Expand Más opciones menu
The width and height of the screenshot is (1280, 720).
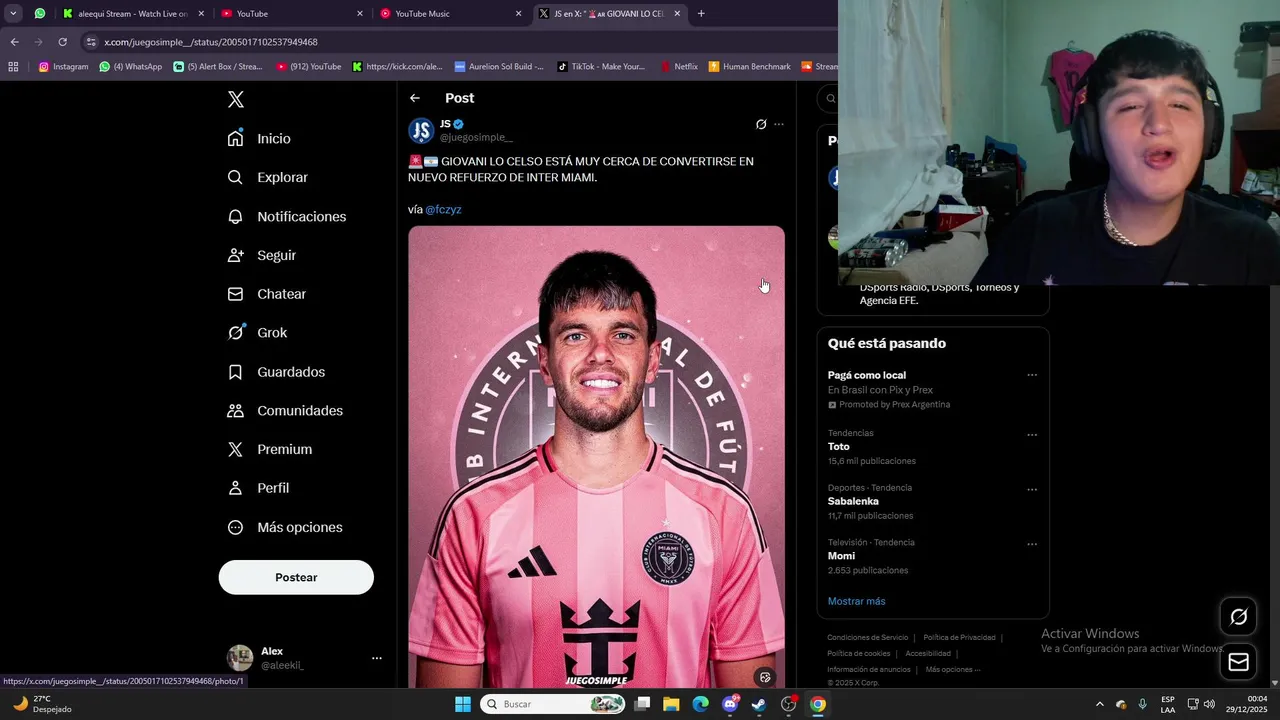coord(285,527)
